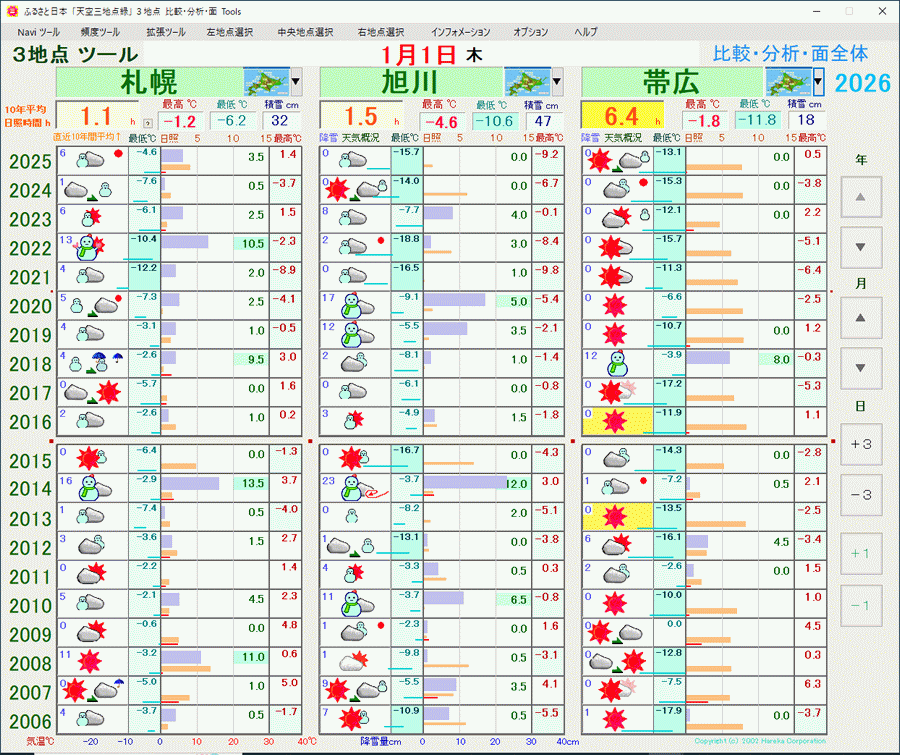
Task: Click the 2022 snowman weather icon for 札幌
Action: pos(90,247)
